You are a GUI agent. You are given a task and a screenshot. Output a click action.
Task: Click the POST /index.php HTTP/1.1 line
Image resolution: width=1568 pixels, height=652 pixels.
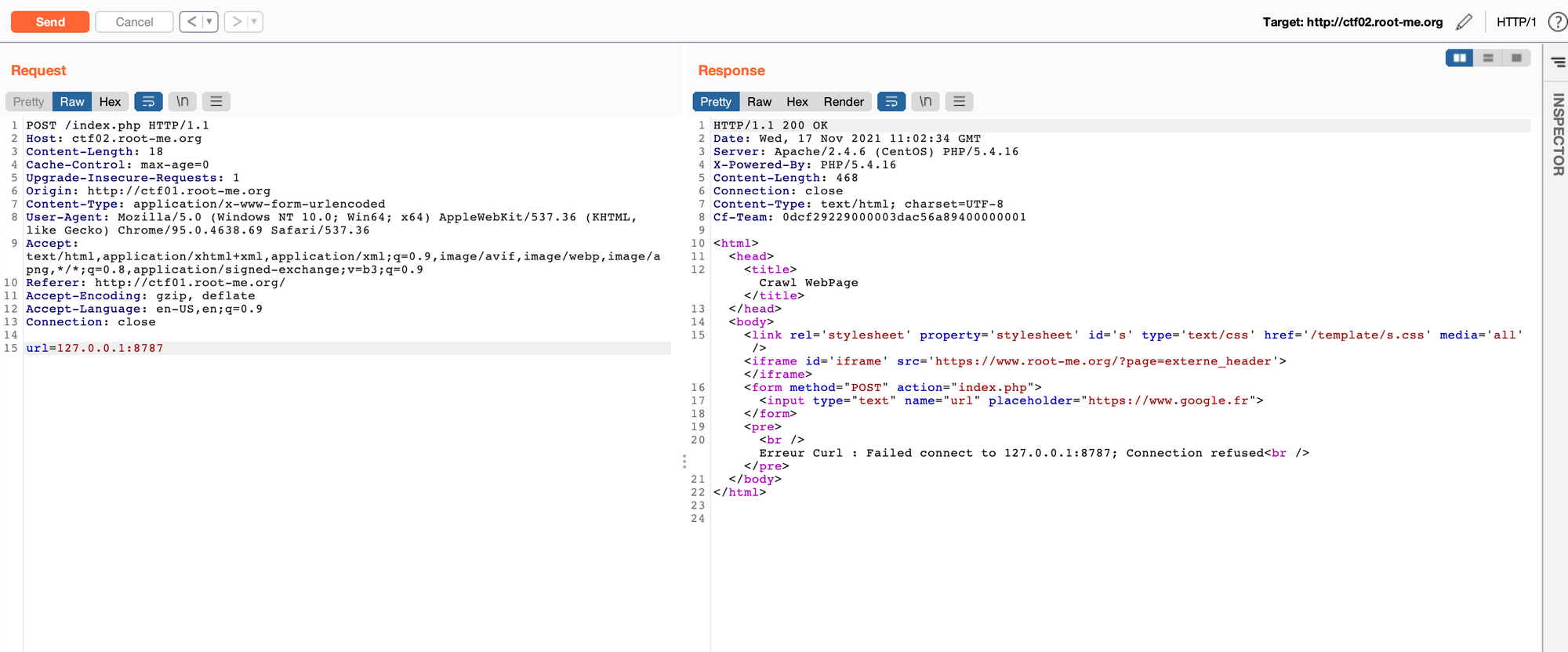[x=118, y=125]
